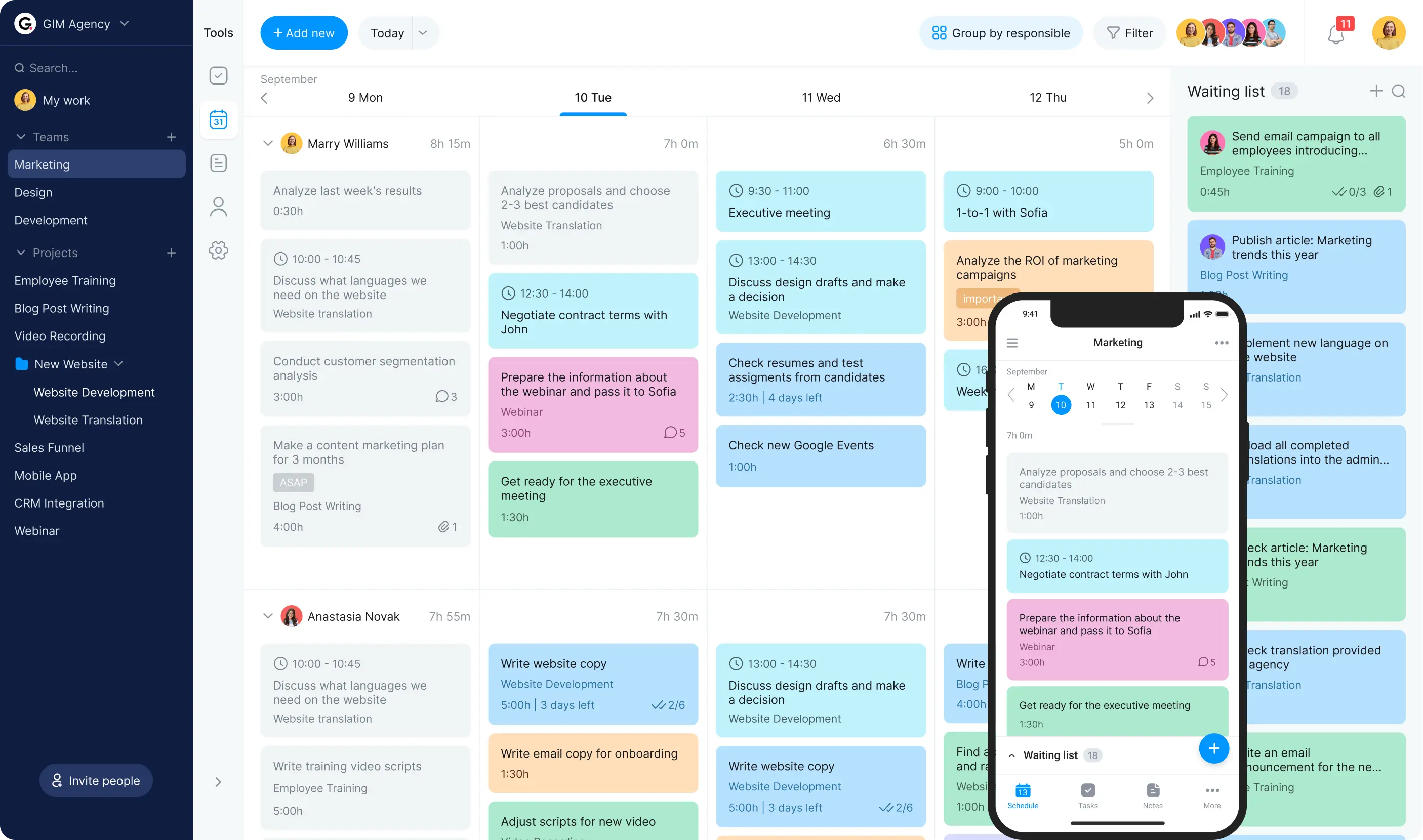1423x840 pixels.
Task: Select the Blog Post Writing project
Action: click(x=61, y=308)
